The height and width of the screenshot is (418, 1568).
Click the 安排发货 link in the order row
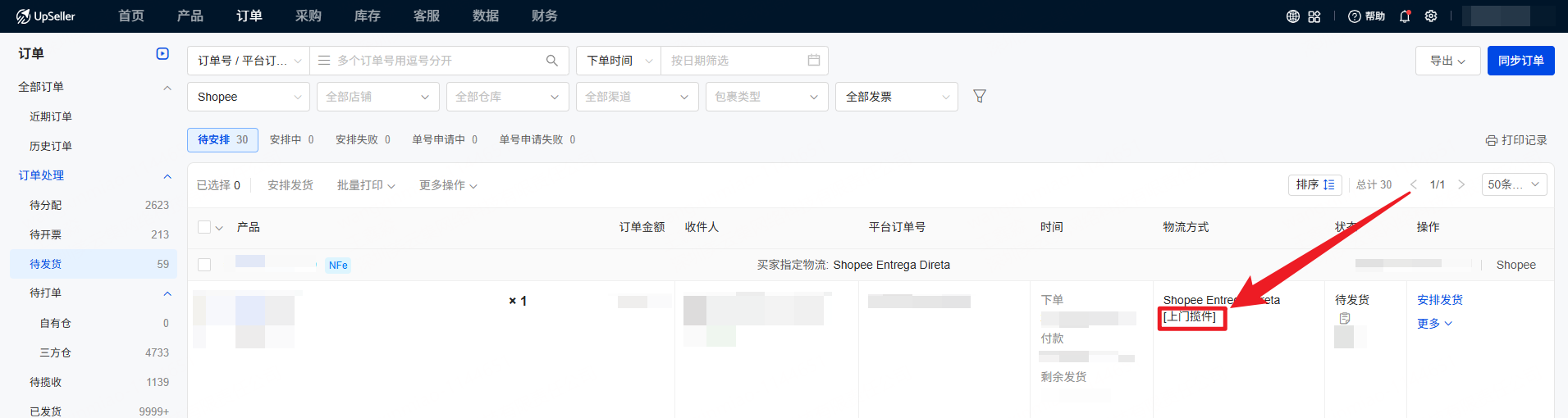[x=1439, y=300]
